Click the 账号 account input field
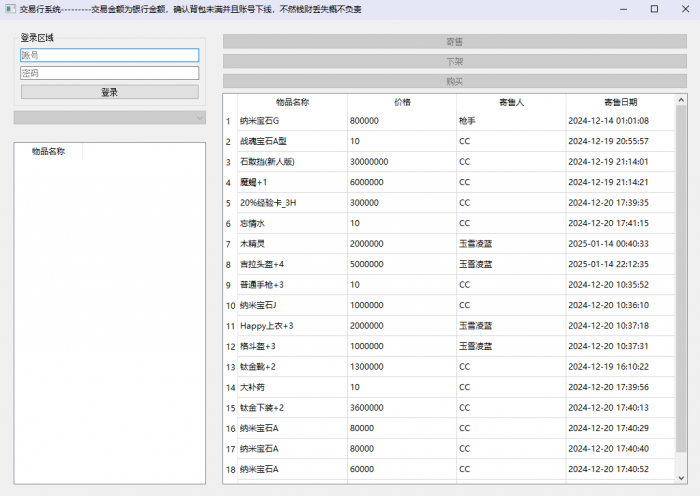This screenshot has width=700, height=496. pyautogui.click(x=110, y=56)
